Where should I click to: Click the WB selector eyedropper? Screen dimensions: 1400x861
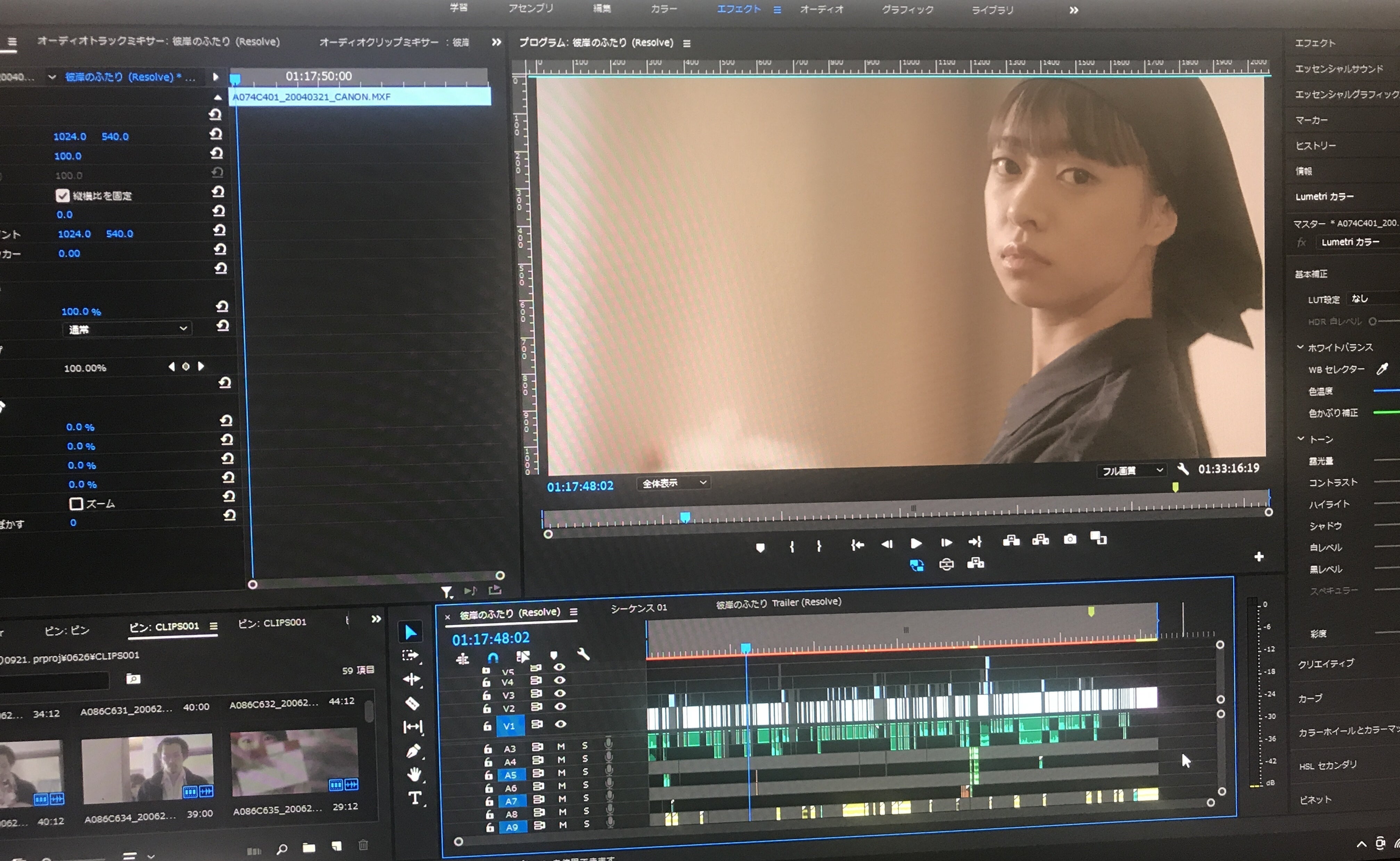click(1382, 369)
